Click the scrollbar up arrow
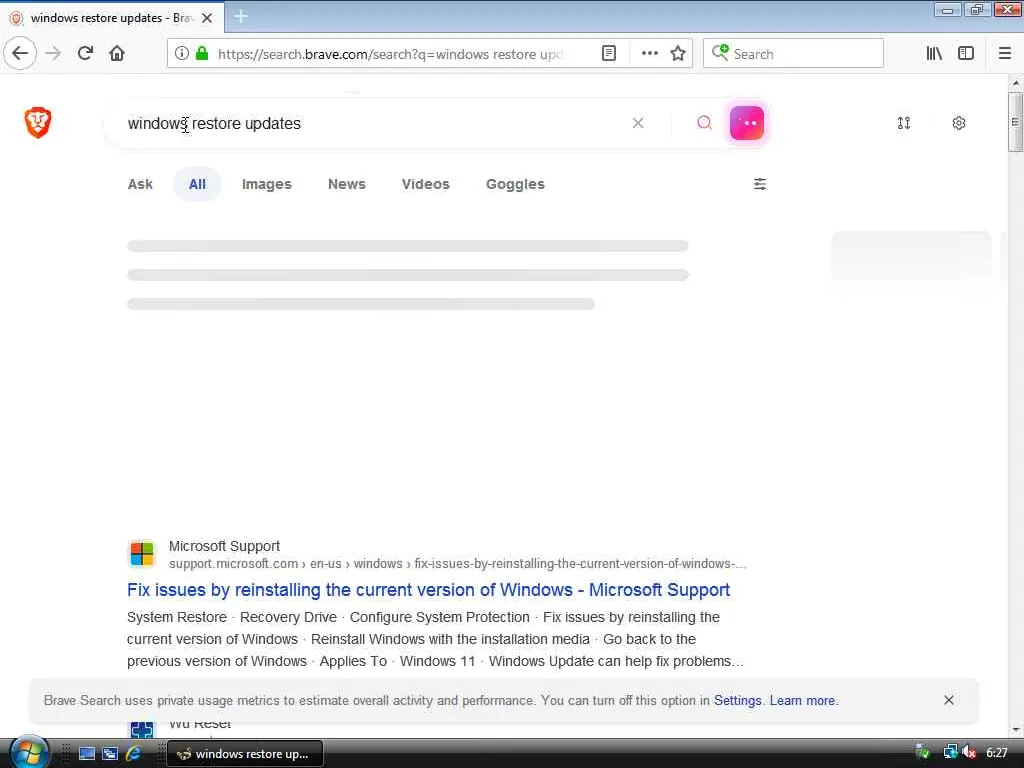Image resolution: width=1024 pixels, height=768 pixels. coord(1015,83)
